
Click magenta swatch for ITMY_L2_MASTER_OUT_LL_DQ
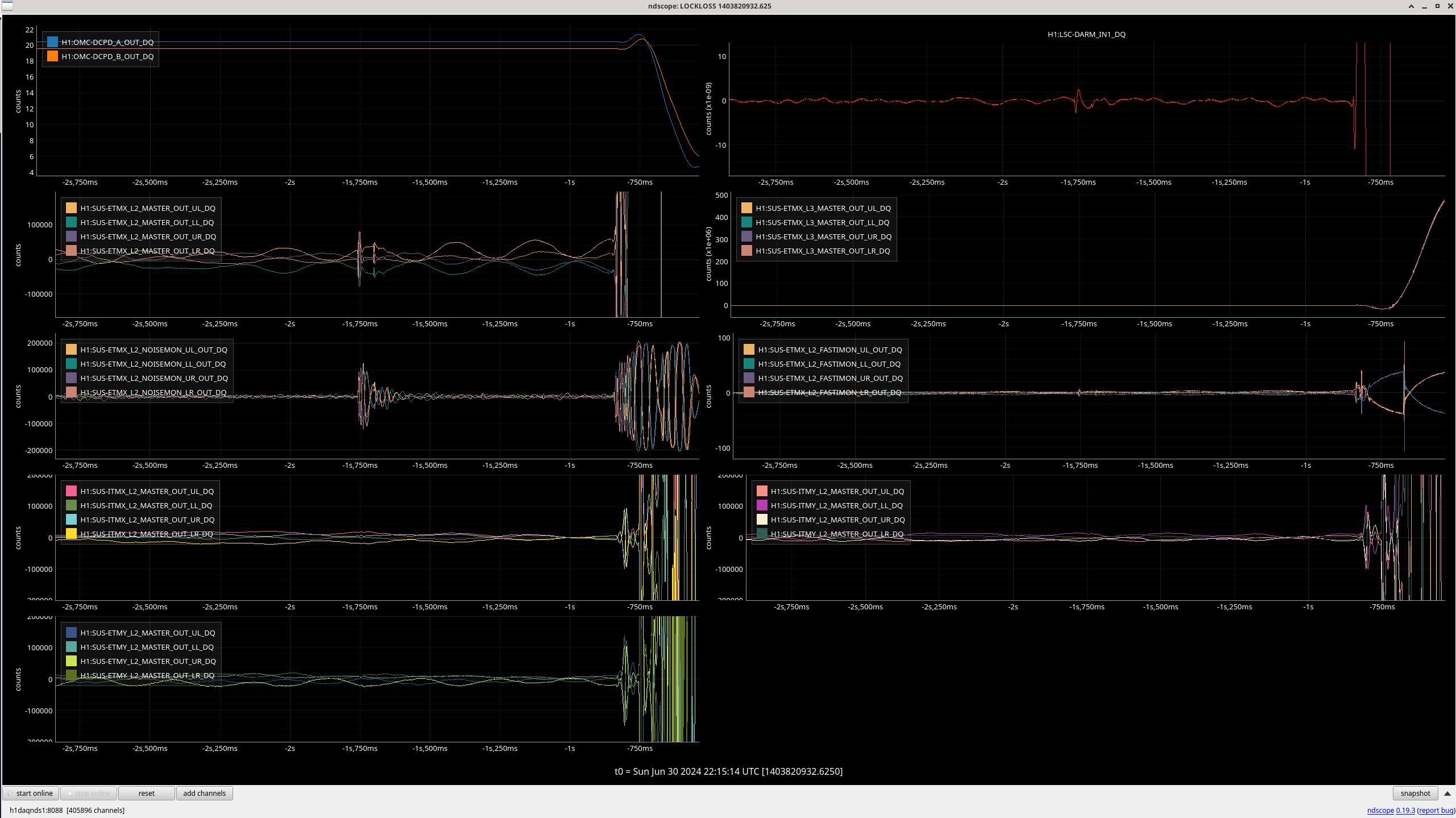[x=762, y=505]
